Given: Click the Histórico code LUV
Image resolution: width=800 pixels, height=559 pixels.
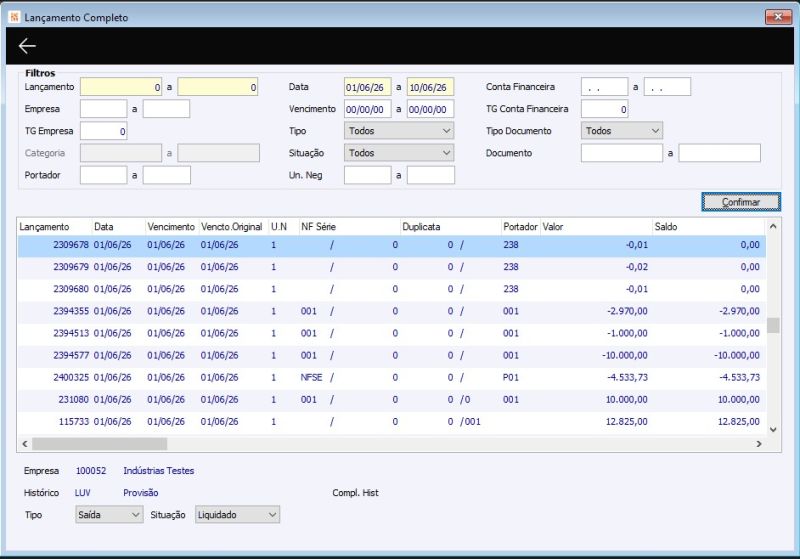Looking at the screenshot, I should [82, 493].
